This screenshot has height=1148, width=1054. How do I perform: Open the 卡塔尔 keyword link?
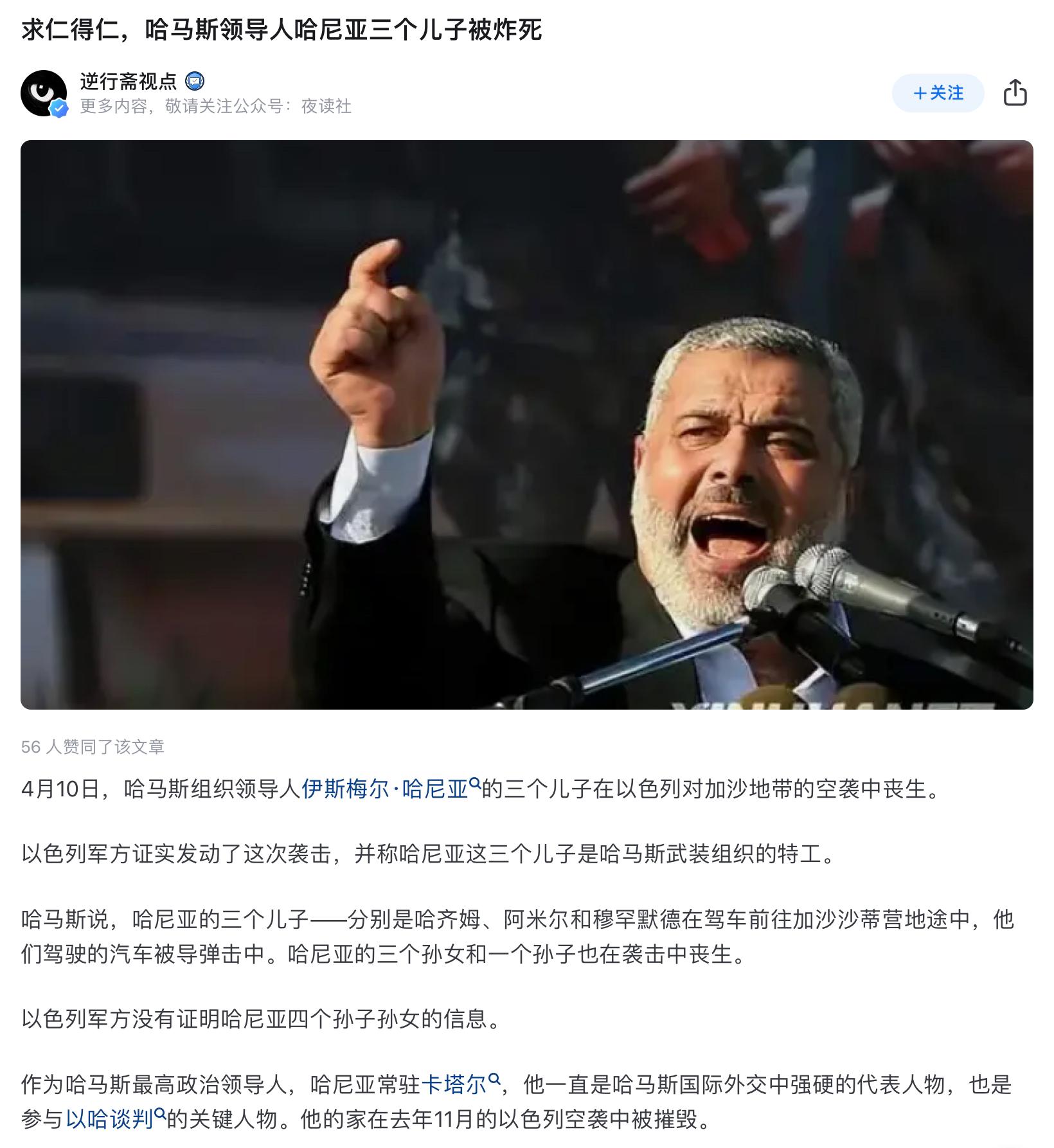[x=454, y=1084]
